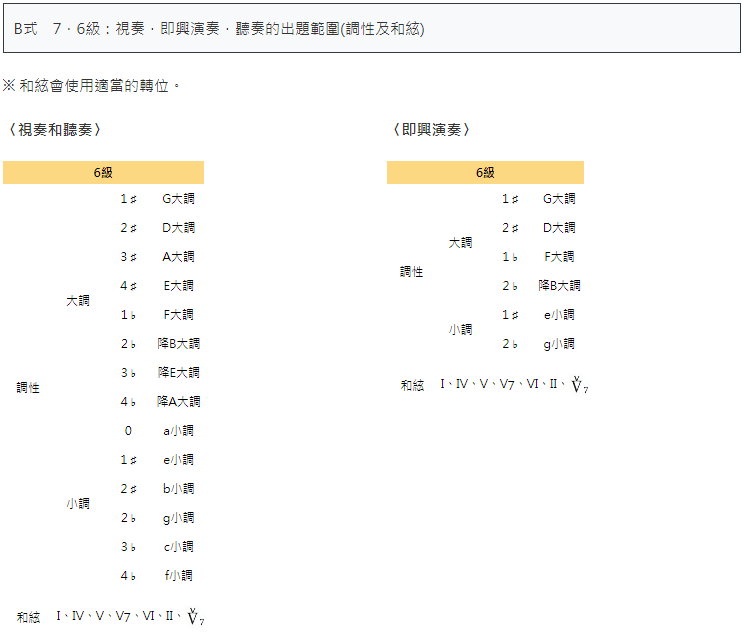Click the 和絃 chord list under 即興演奏
748x633 pixels.
coord(513,385)
